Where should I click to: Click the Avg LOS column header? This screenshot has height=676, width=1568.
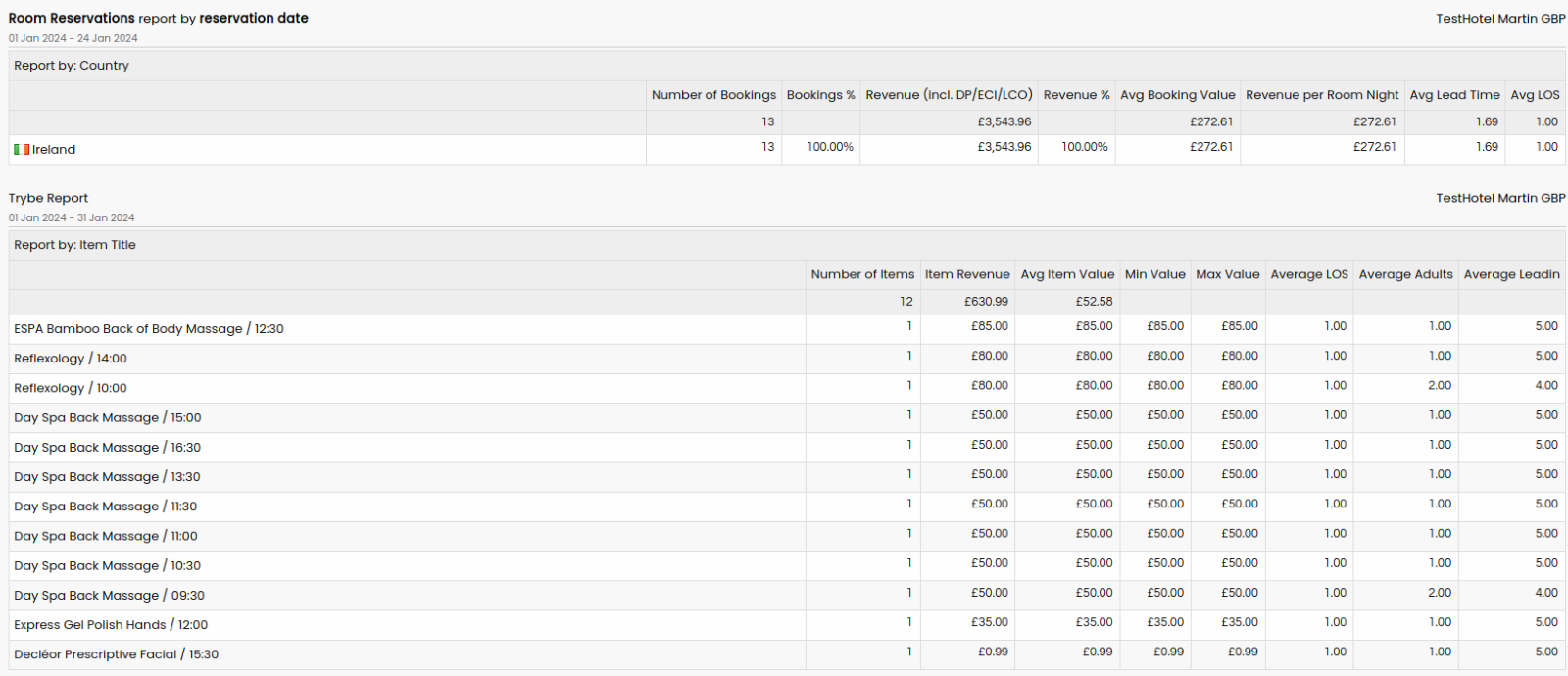coord(1535,95)
